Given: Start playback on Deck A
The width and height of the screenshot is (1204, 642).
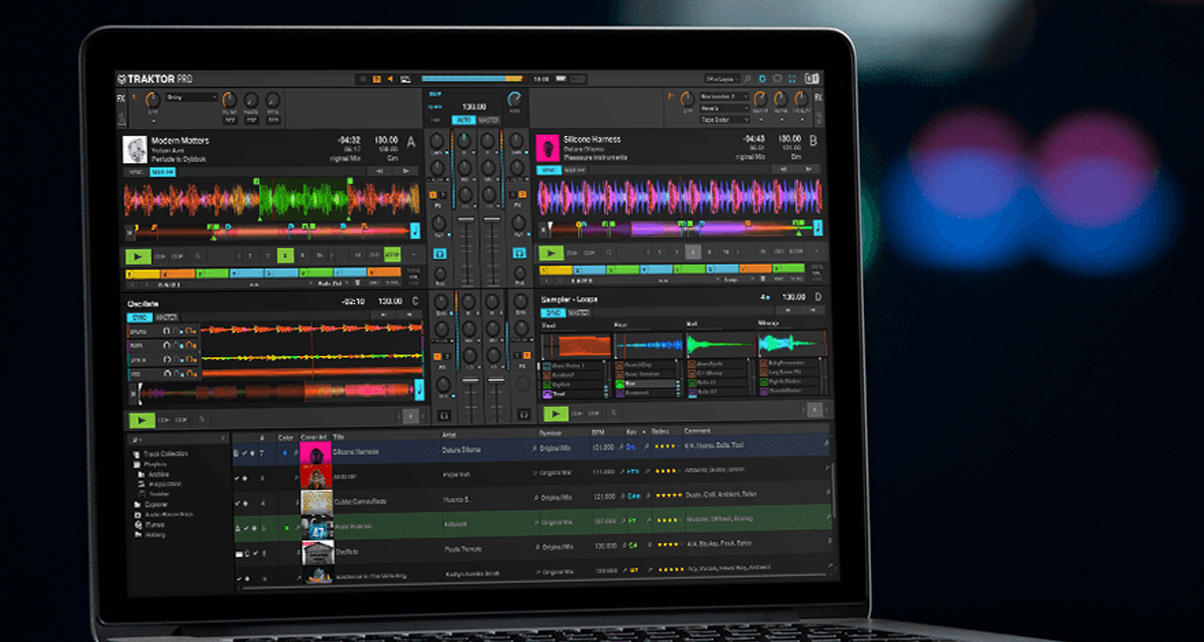Looking at the screenshot, I should point(138,256).
